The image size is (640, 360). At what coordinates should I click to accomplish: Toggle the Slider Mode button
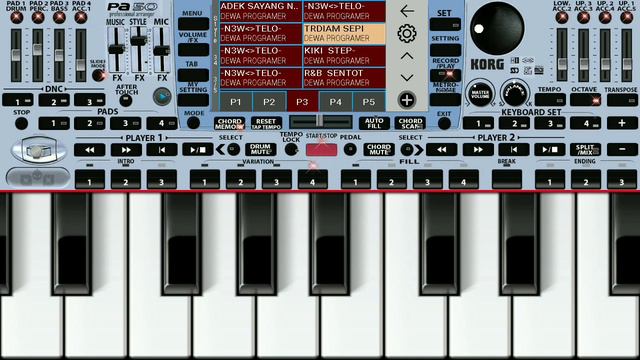pyautogui.click(x=98, y=75)
